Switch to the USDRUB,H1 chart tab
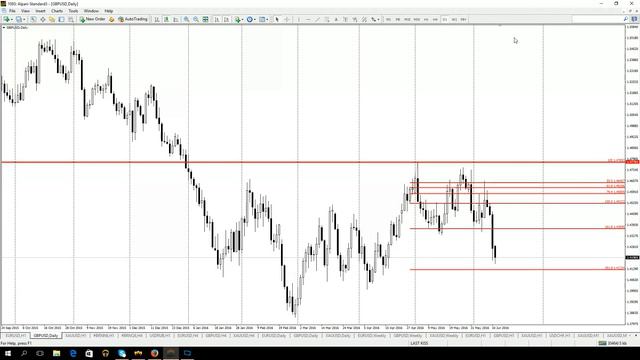 160,336
